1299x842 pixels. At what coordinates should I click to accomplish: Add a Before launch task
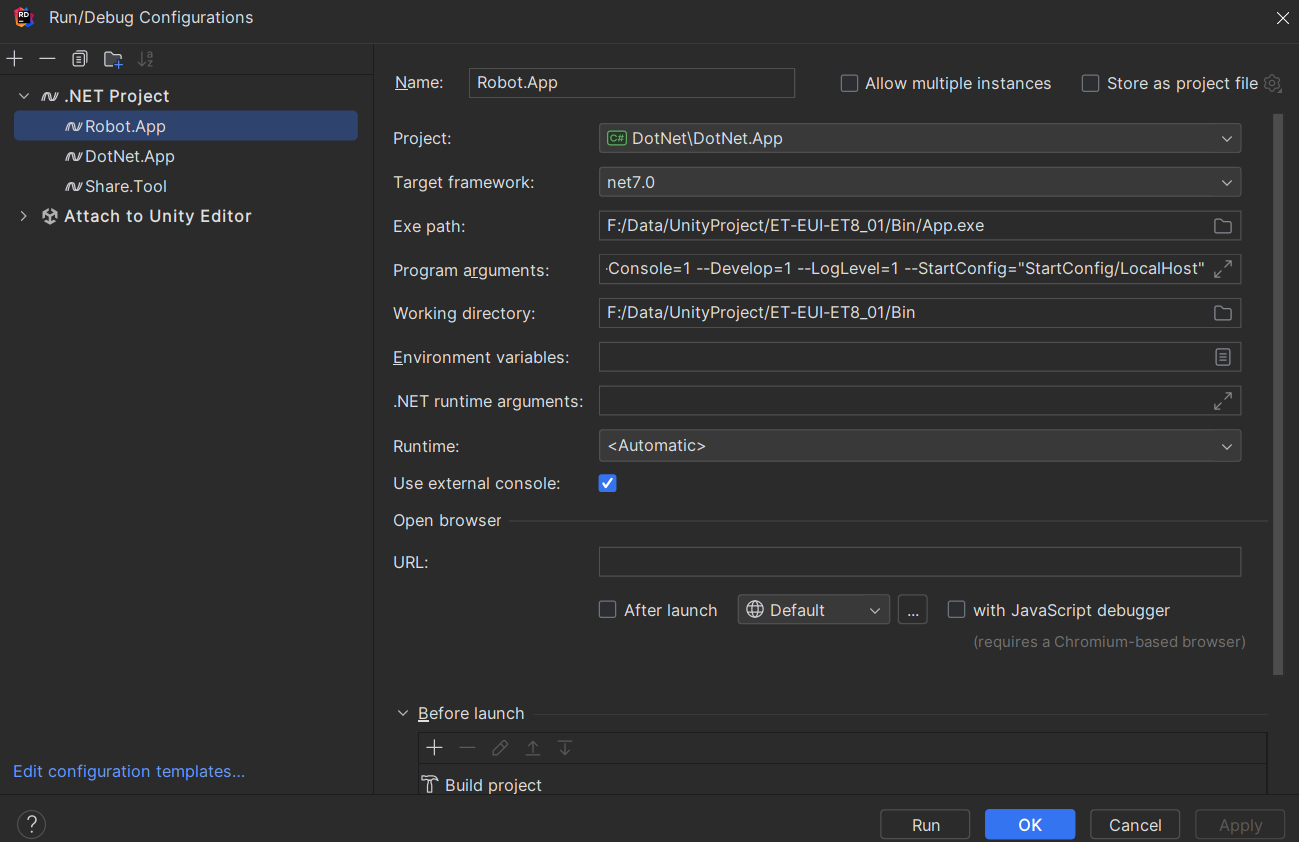pyautogui.click(x=434, y=748)
